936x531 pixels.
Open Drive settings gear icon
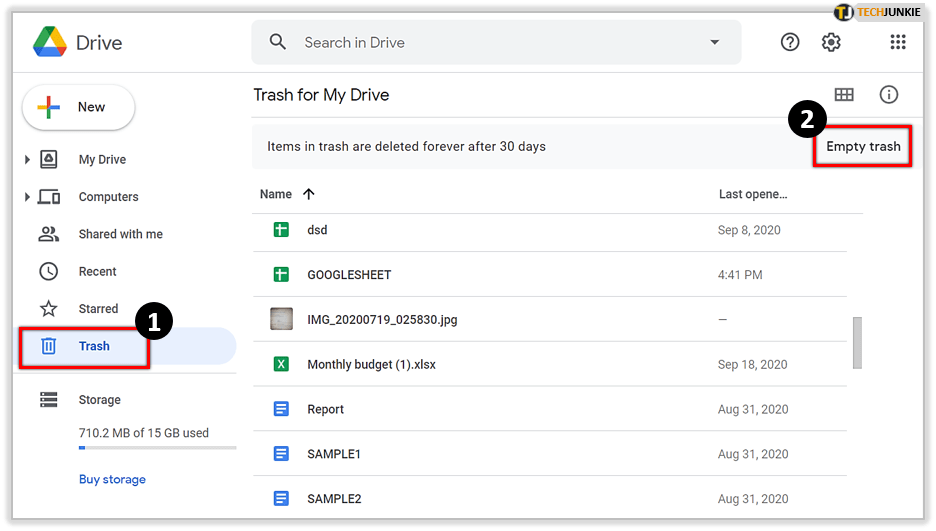(831, 42)
